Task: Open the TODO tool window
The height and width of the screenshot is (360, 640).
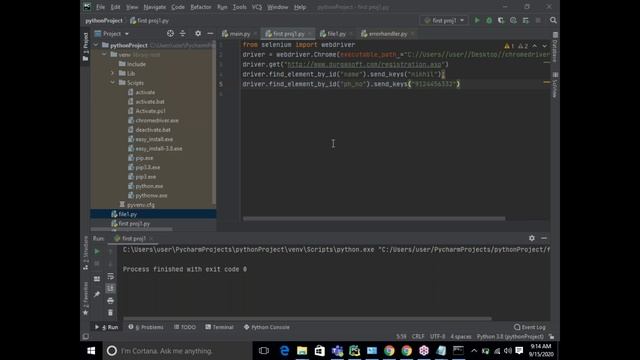Action: coord(185,327)
